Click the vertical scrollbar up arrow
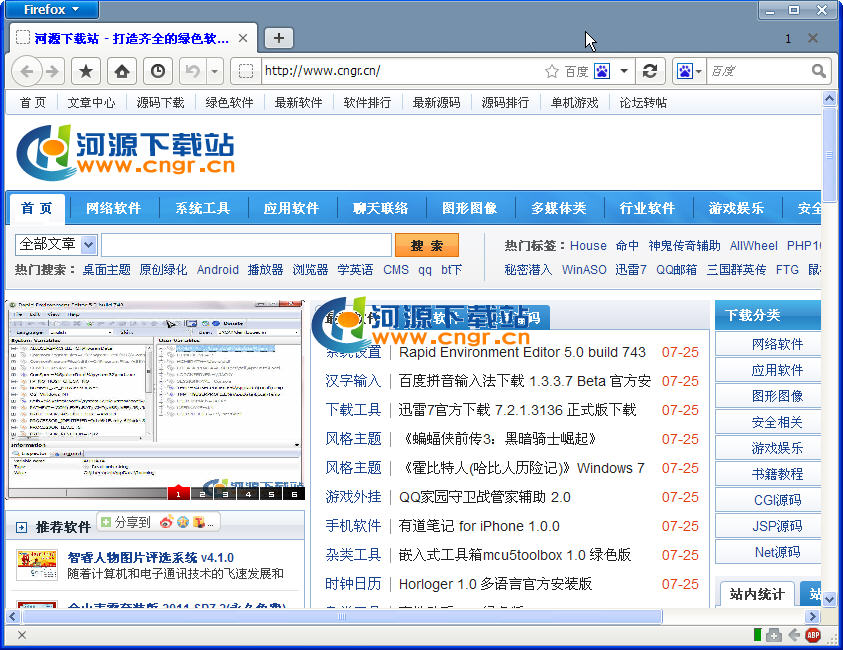Viewport: 843px width, 650px height. [829, 98]
